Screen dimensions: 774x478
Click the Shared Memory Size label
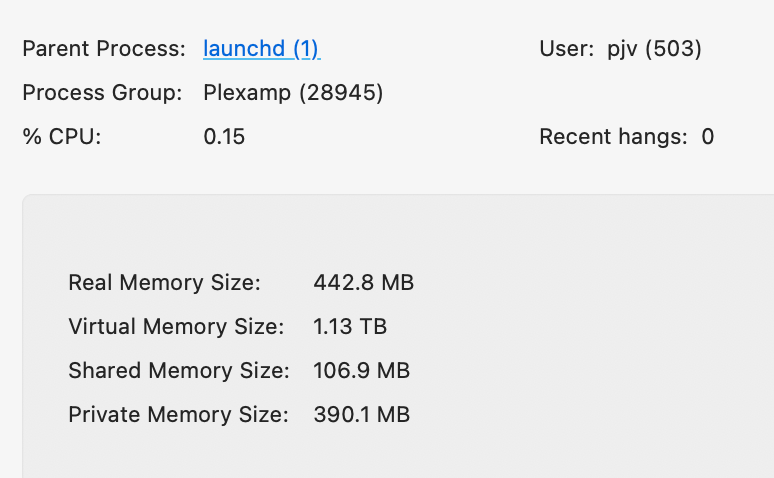click(179, 371)
